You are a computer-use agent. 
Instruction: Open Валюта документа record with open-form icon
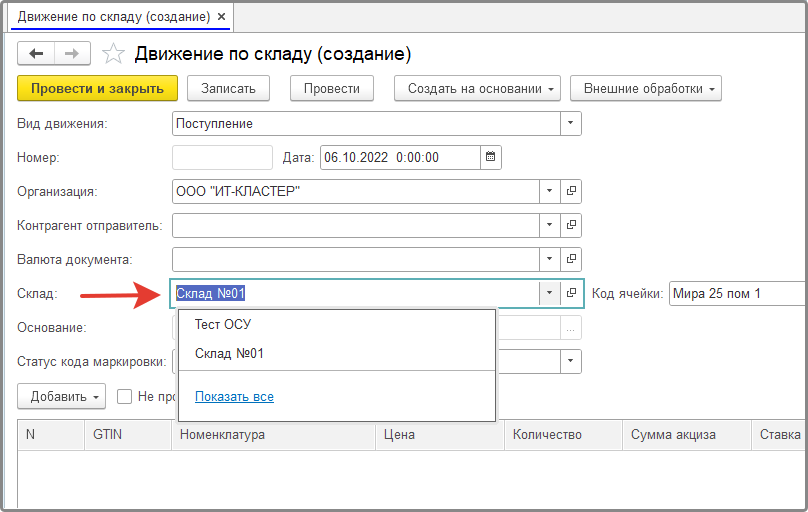point(571,259)
